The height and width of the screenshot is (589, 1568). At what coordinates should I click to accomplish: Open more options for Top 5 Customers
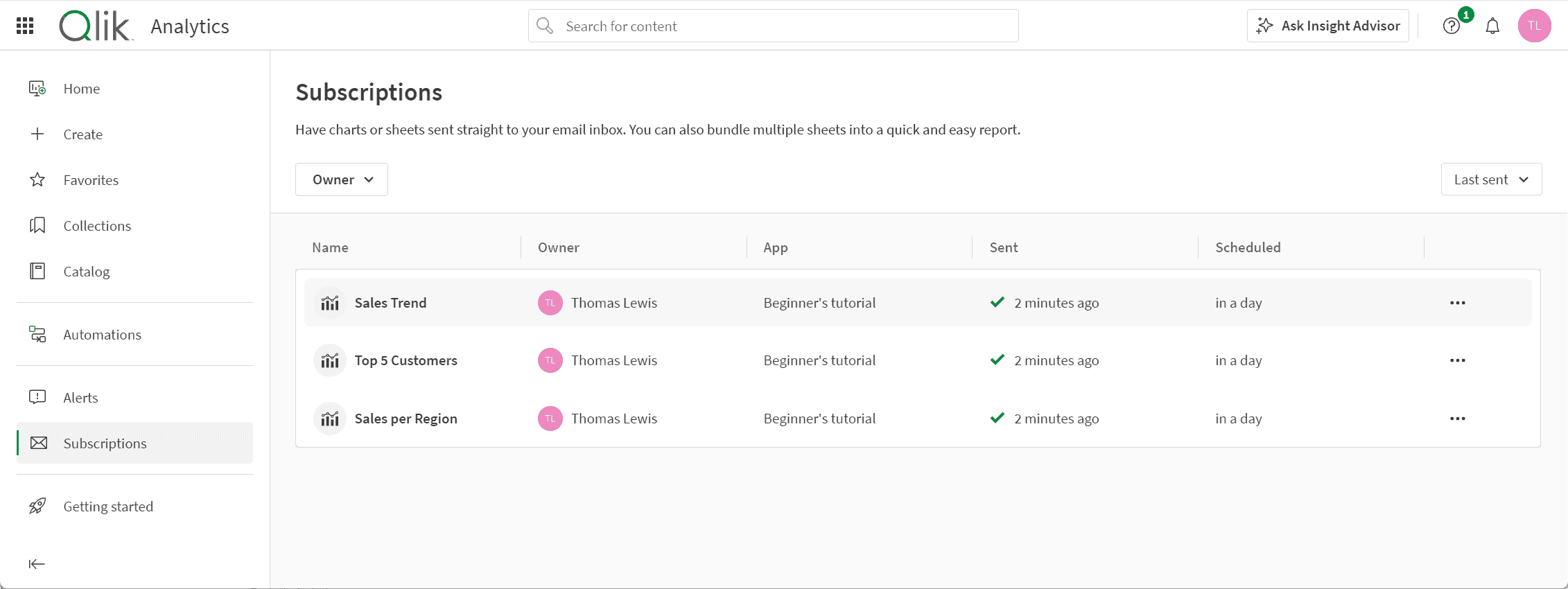(1457, 360)
